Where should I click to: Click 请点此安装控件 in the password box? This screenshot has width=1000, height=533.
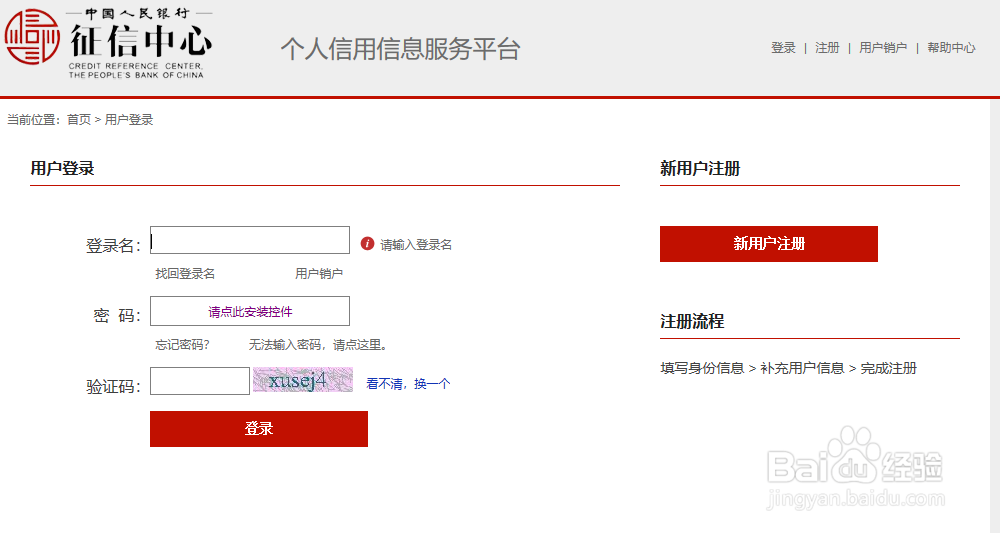point(250,312)
